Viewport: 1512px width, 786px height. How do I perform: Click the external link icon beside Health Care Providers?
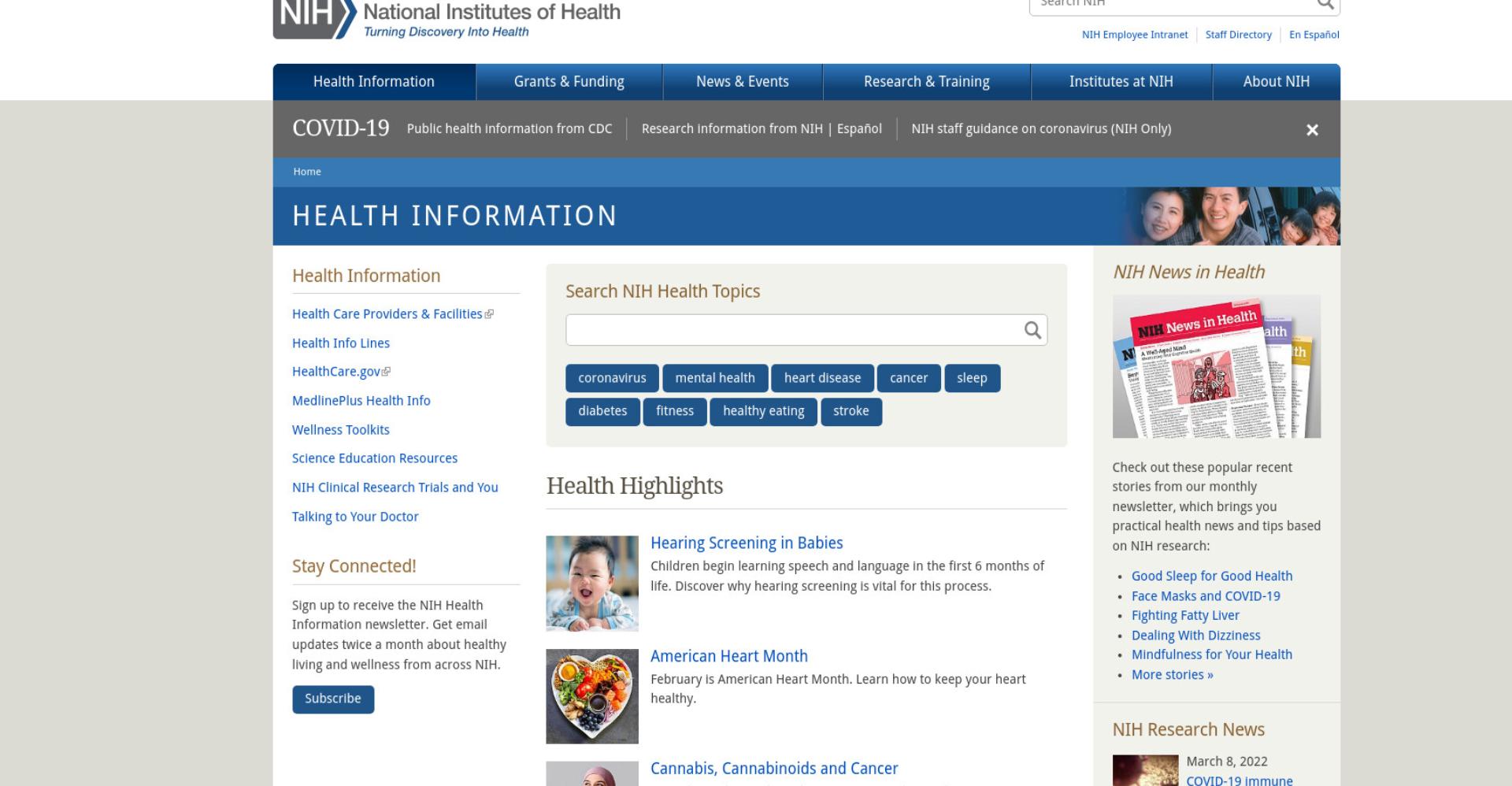(489, 314)
